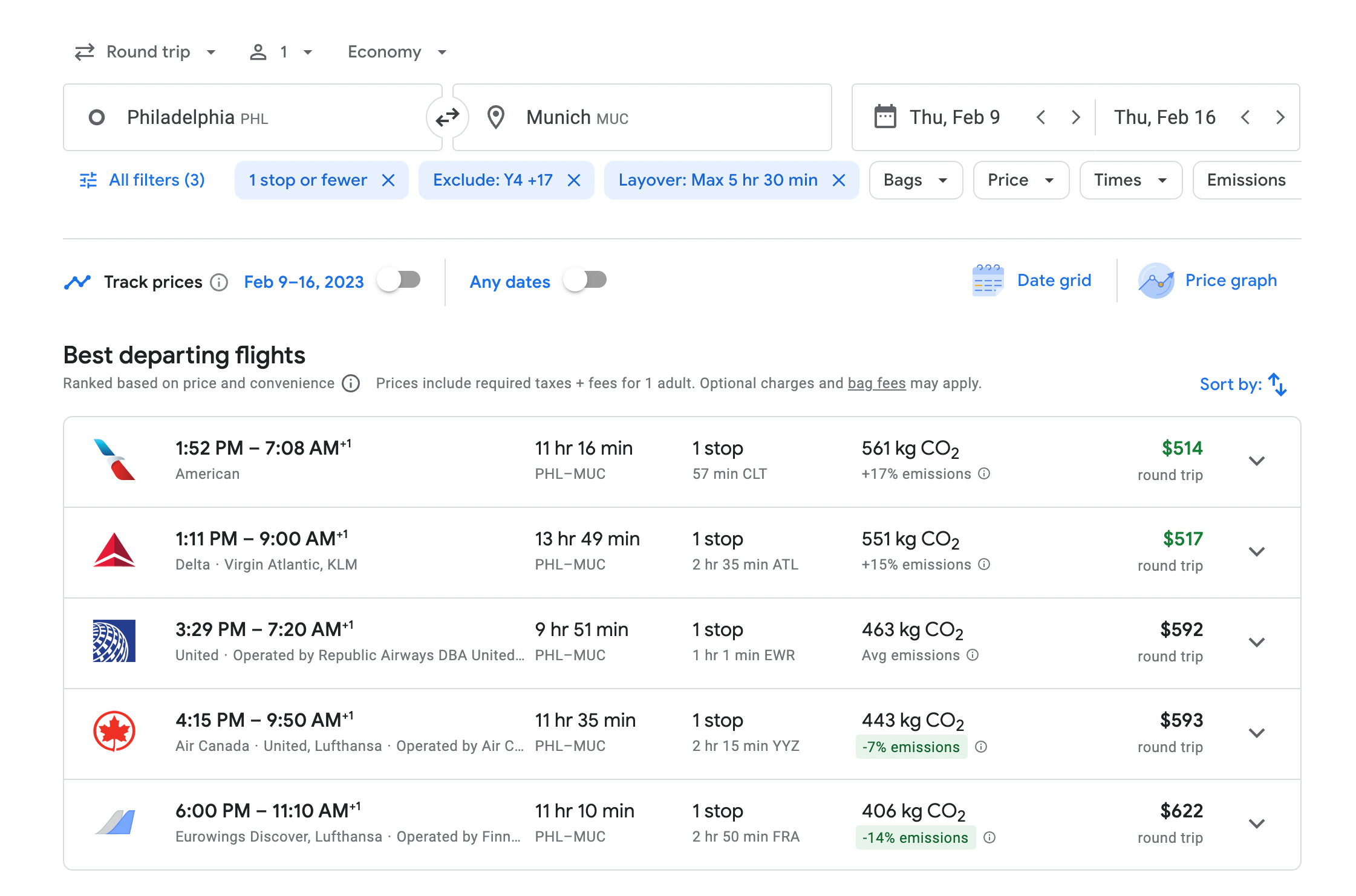This screenshot has height=896, width=1356.
Task: Expand the United $592 flight details
Action: point(1256,643)
